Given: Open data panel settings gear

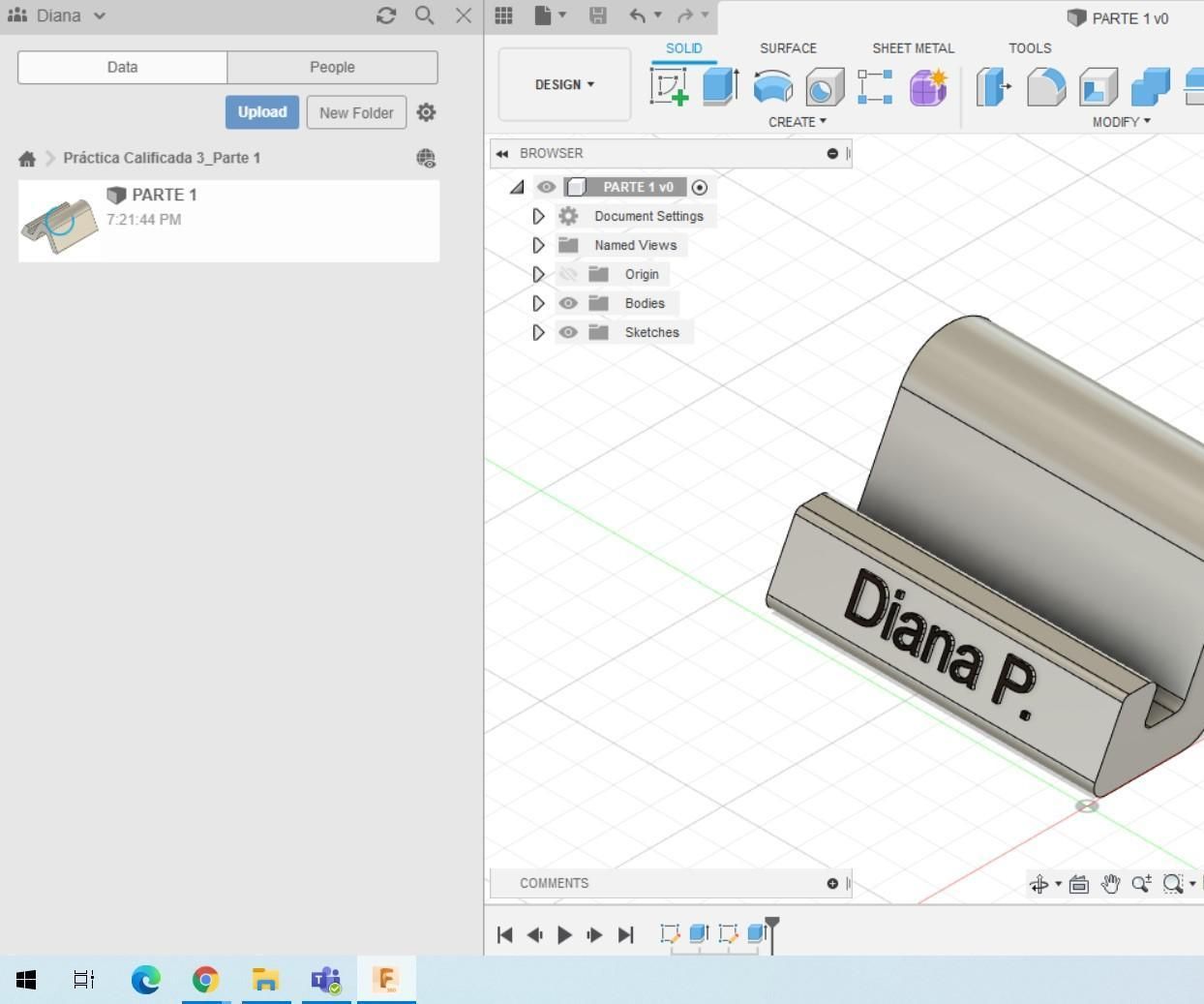Looking at the screenshot, I should point(426,112).
